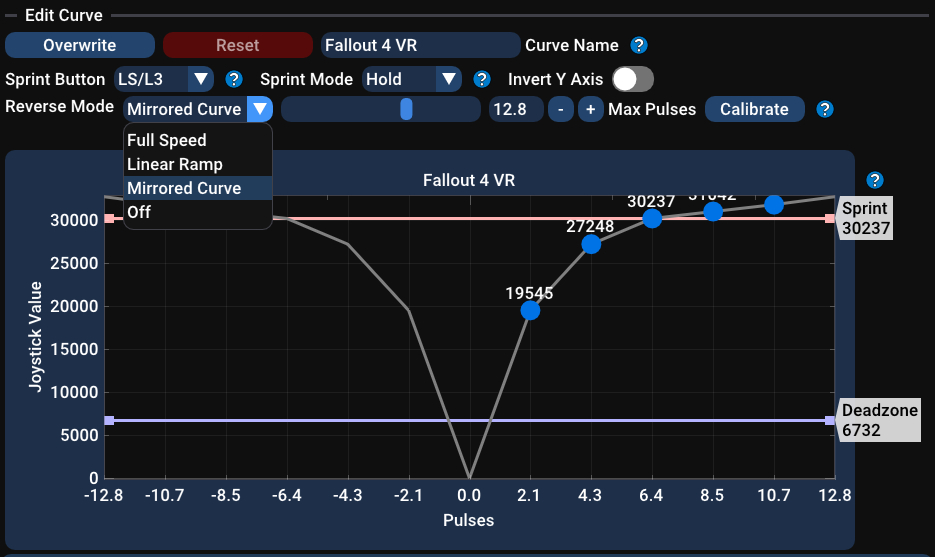Screen dimensions: 935x557
Task: Open help icon next to Sprint Mode
Action: (x=482, y=79)
